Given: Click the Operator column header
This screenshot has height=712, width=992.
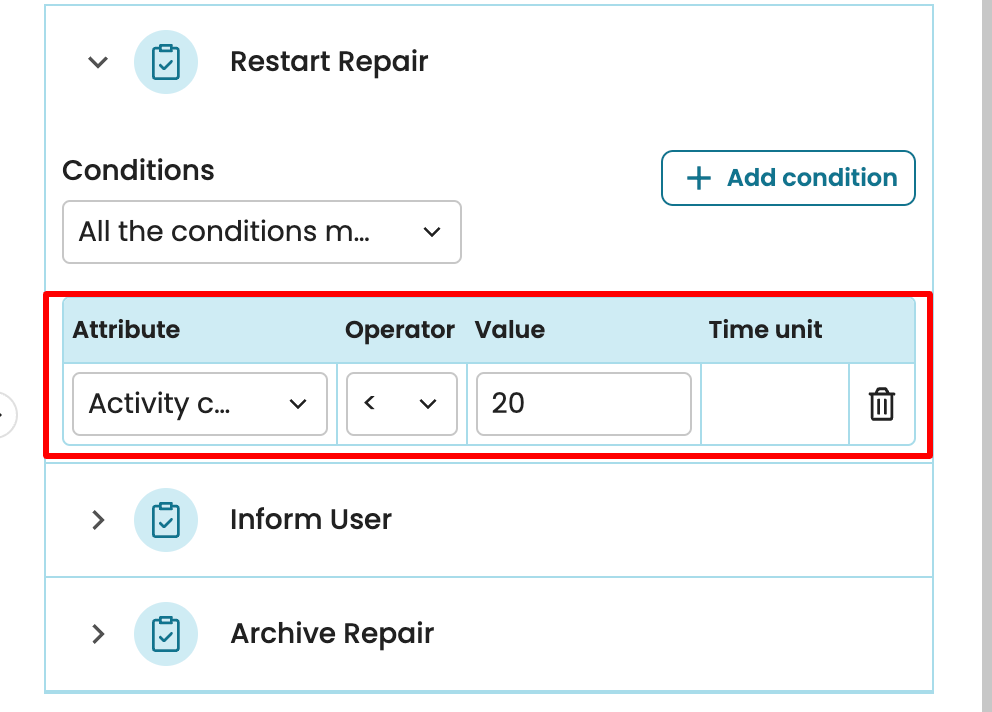Looking at the screenshot, I should tap(399, 330).
